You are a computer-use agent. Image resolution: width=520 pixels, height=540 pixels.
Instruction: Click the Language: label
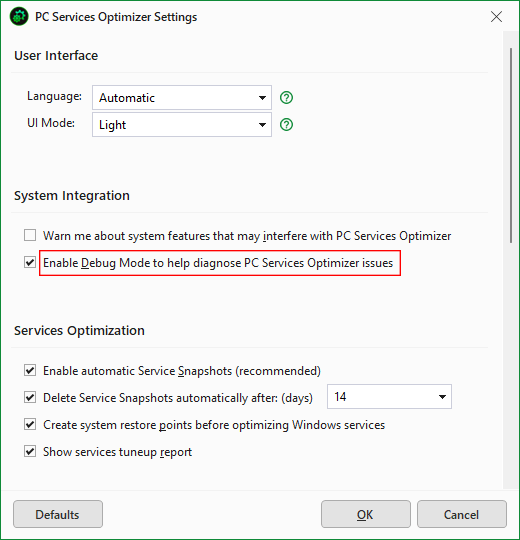[54, 96]
